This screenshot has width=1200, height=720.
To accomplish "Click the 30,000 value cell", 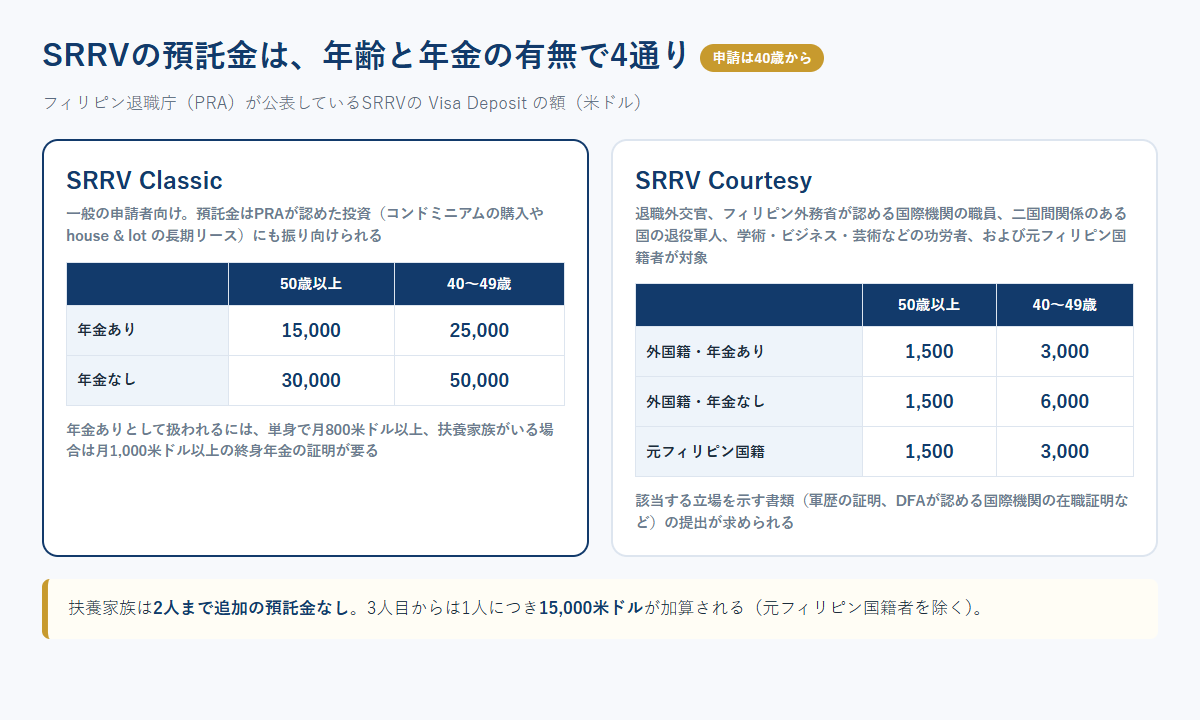I will coord(311,380).
